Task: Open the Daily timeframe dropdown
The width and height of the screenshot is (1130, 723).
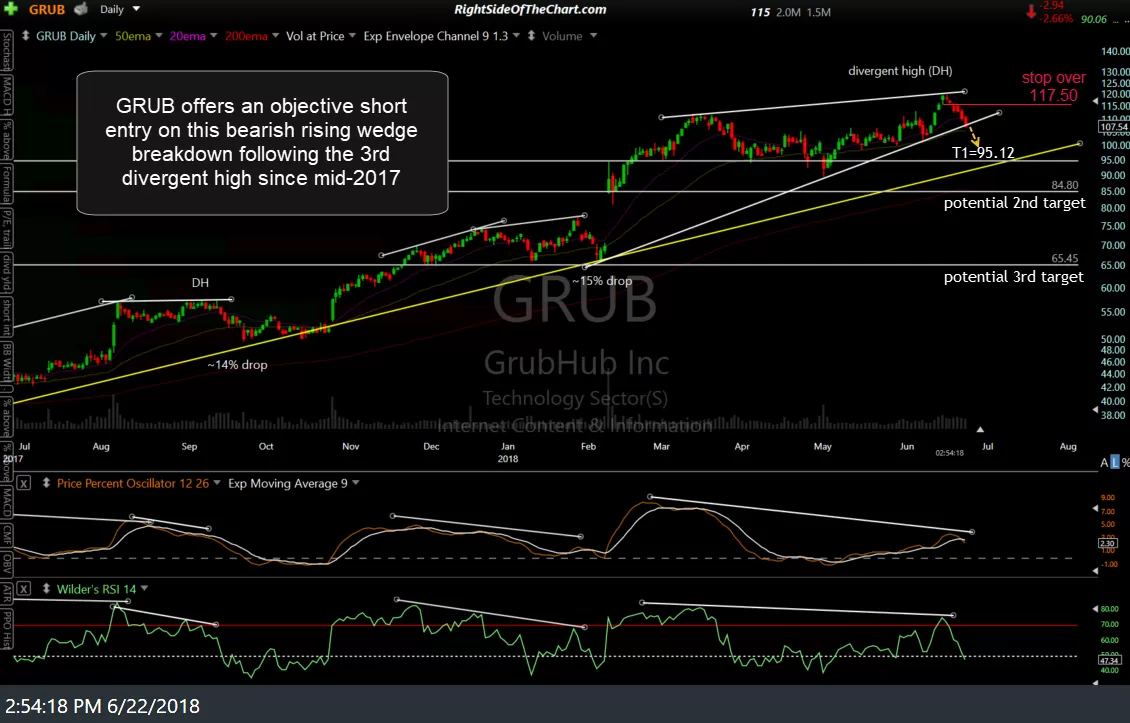Action: point(136,9)
